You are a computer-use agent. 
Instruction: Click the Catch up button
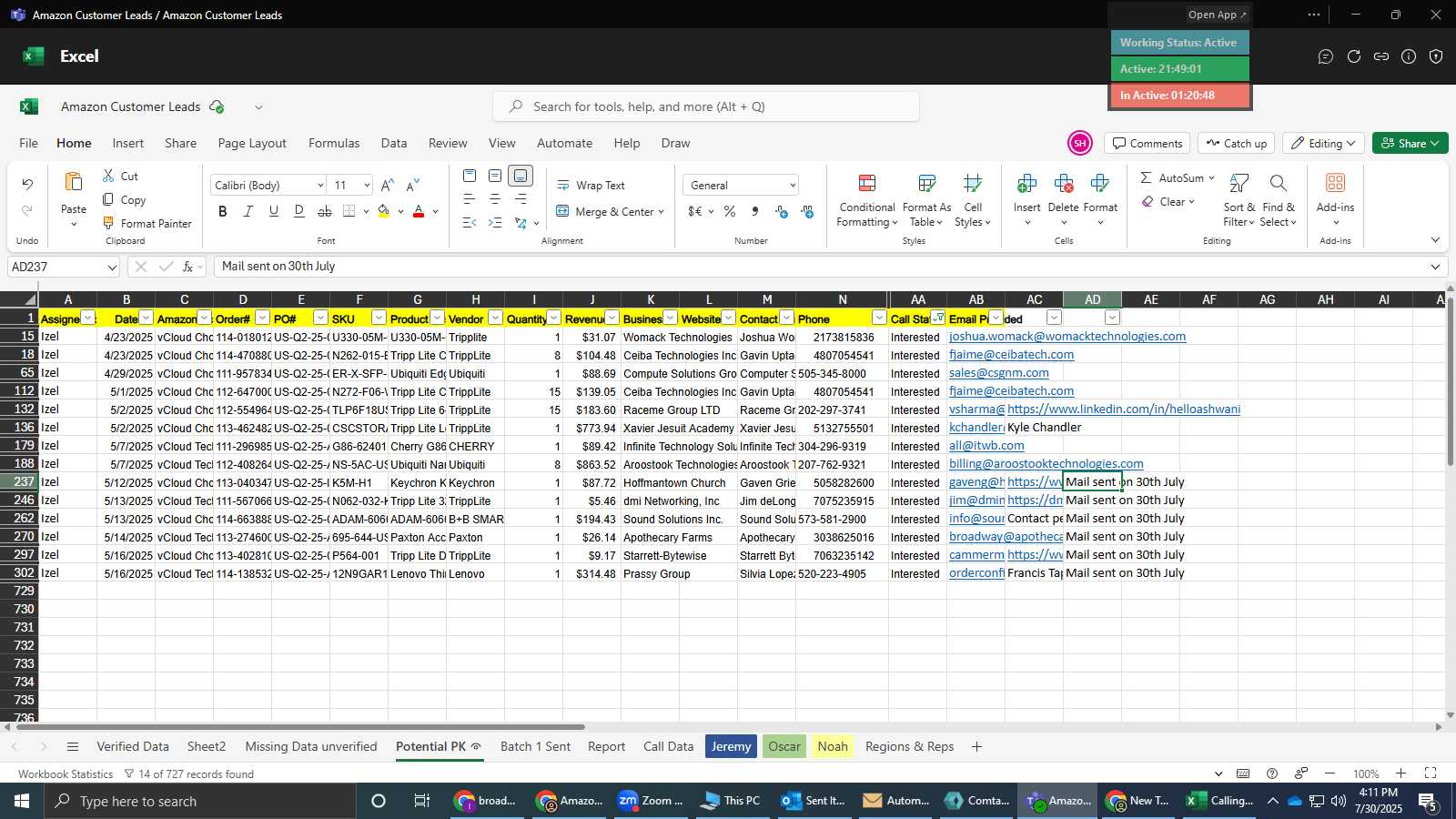pyautogui.click(x=1236, y=143)
